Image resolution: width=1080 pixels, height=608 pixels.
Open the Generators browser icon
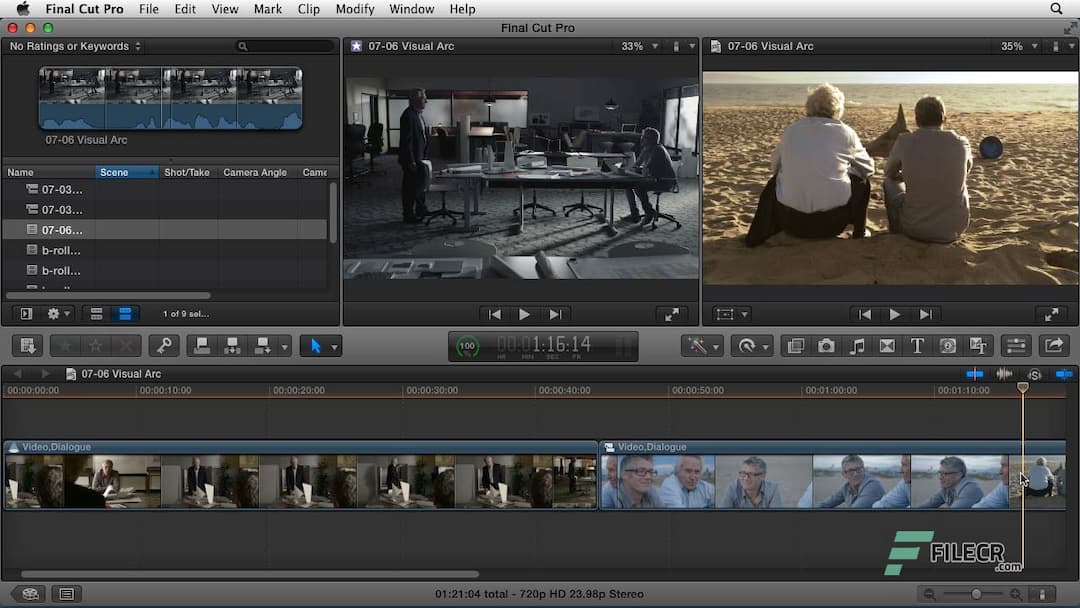[x=947, y=345]
